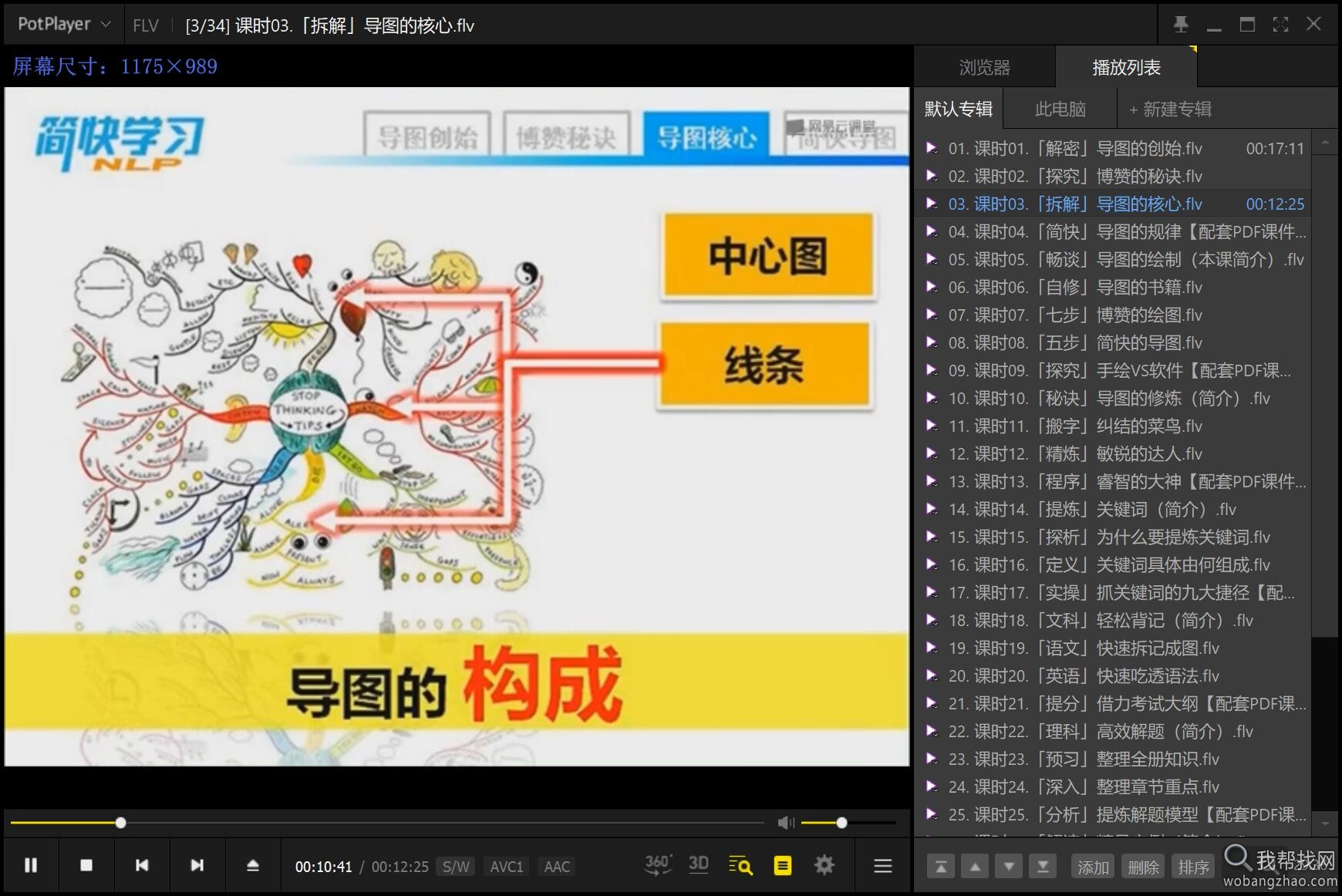
Task: Stop the video playback
Action: point(86,865)
